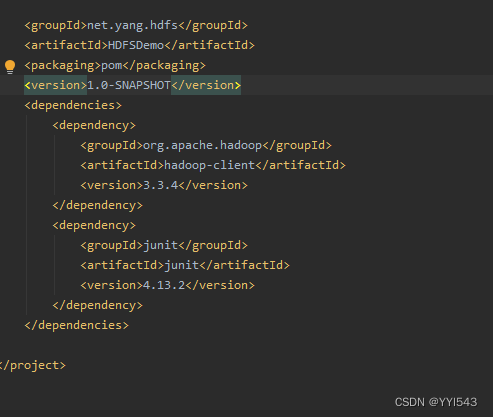
Task: Click the junit artifactId line
Action: [x=185, y=265]
